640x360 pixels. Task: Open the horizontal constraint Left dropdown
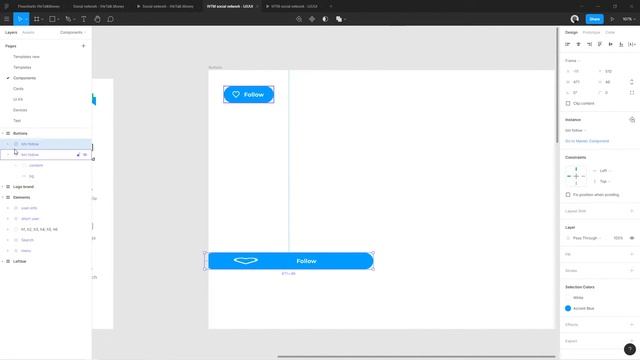click(x=605, y=171)
